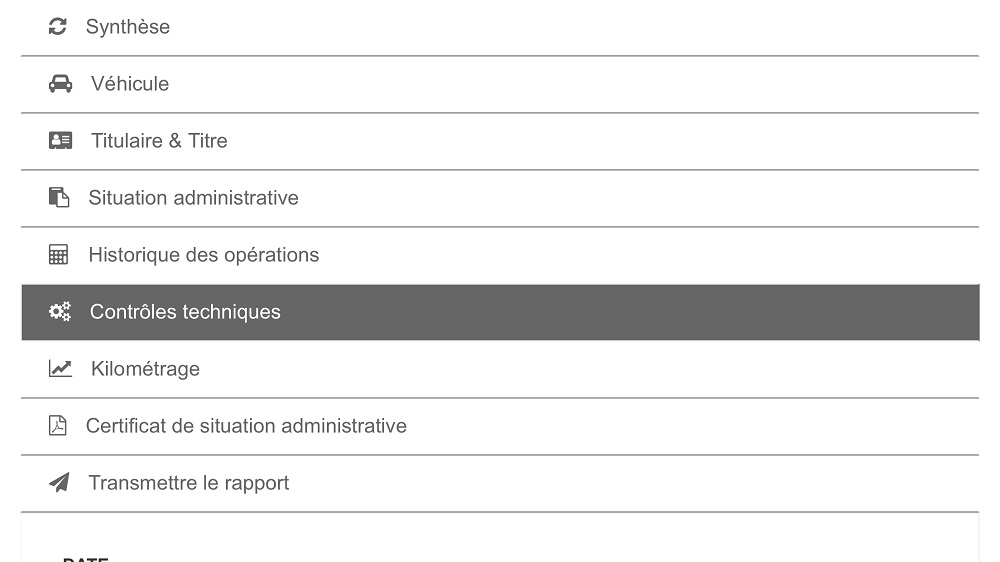The image size is (1000, 562).
Task: Open the Synthèse section
Action: coord(500,27)
